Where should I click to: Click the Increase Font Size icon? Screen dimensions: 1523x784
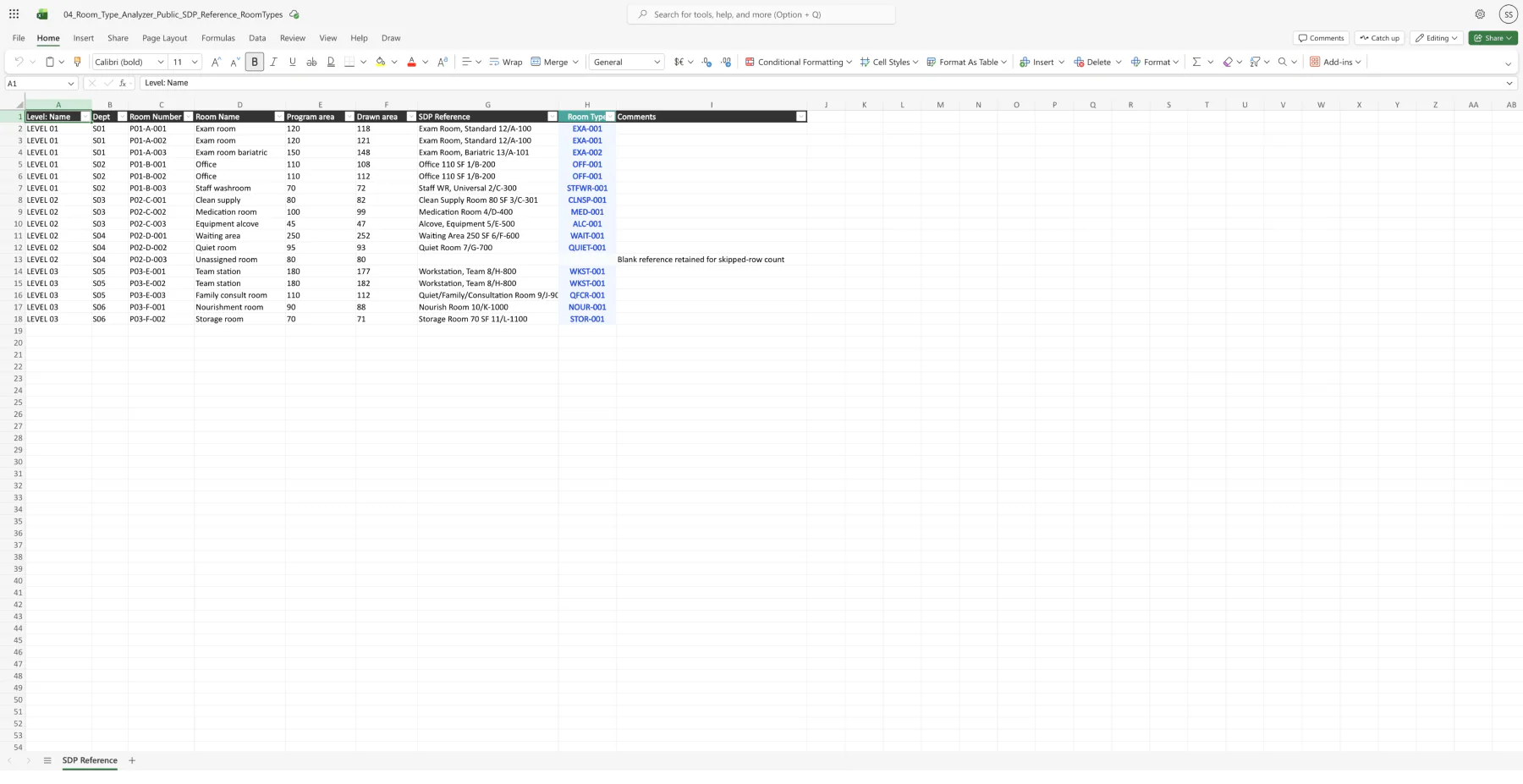click(216, 61)
